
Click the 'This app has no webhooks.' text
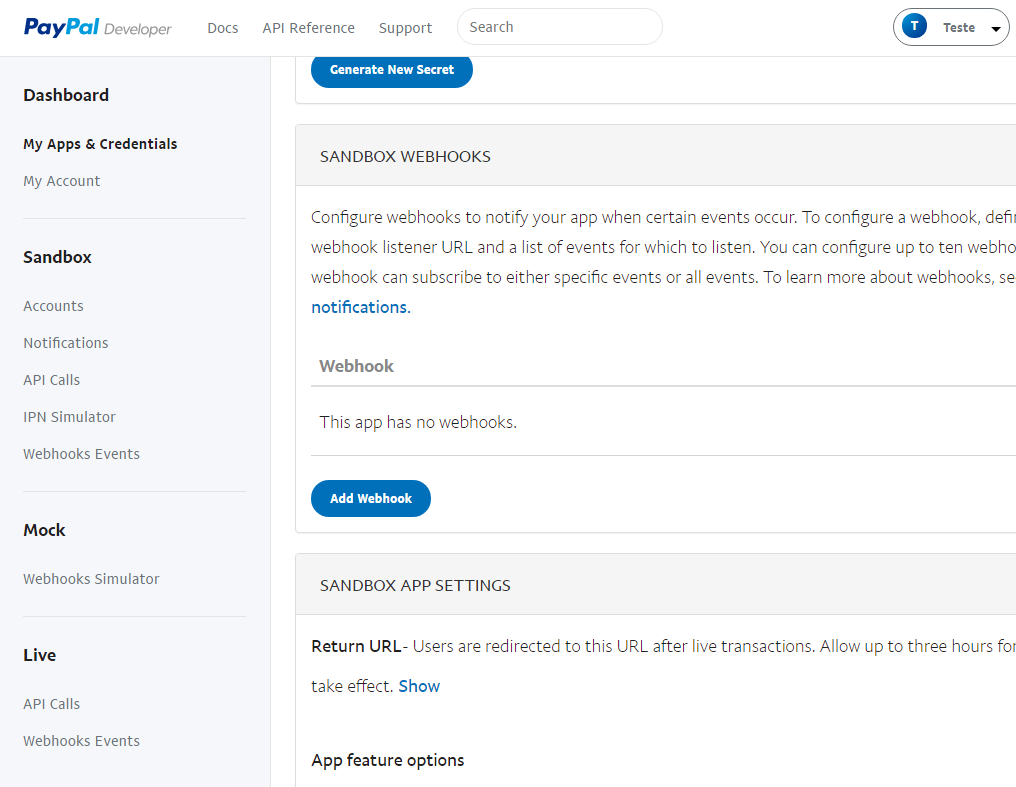click(x=418, y=422)
